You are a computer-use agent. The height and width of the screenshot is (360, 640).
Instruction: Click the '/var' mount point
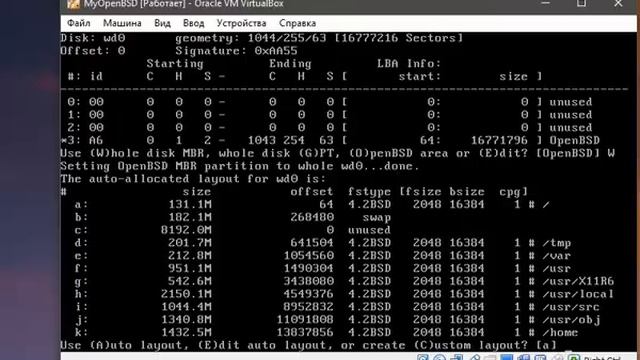coord(557,256)
